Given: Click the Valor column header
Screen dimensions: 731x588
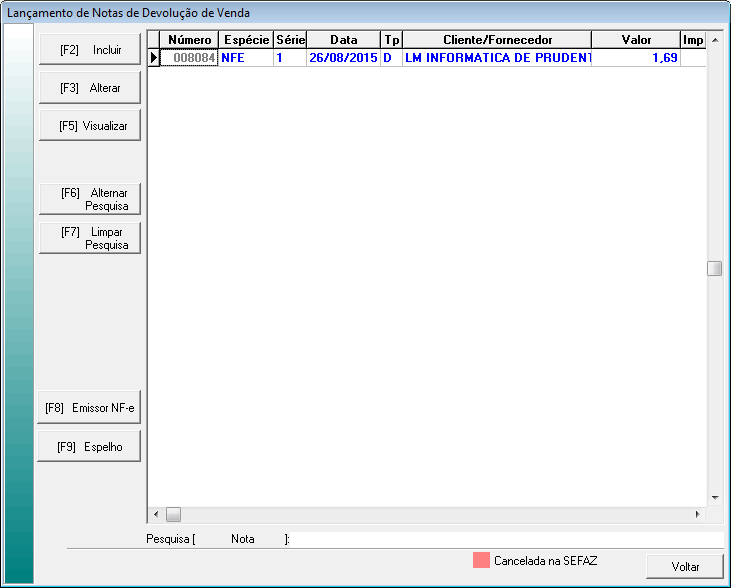Looking at the screenshot, I should point(635,40).
